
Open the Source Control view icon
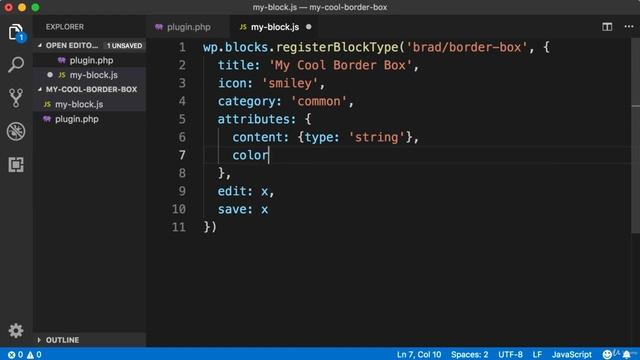[16, 98]
